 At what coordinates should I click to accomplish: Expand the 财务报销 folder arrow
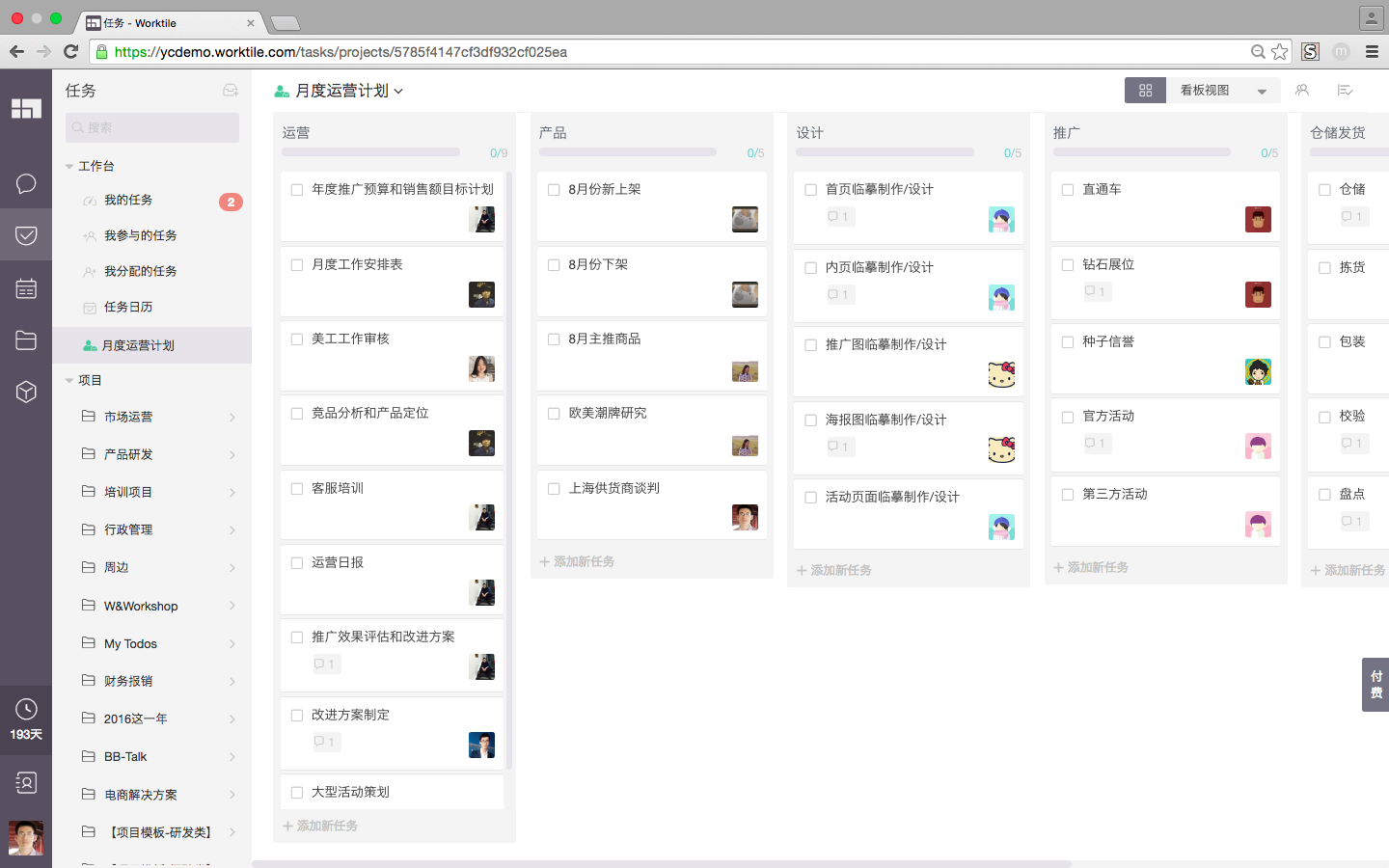click(232, 681)
